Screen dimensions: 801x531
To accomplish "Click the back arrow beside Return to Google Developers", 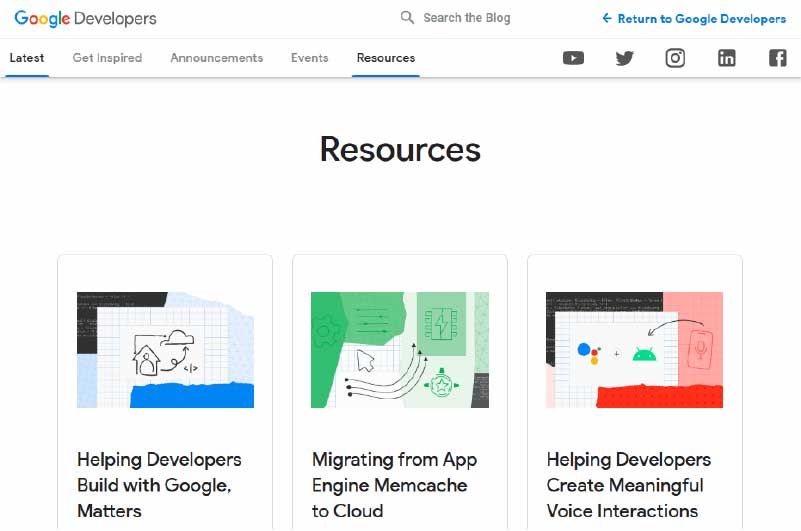I will [607, 18].
